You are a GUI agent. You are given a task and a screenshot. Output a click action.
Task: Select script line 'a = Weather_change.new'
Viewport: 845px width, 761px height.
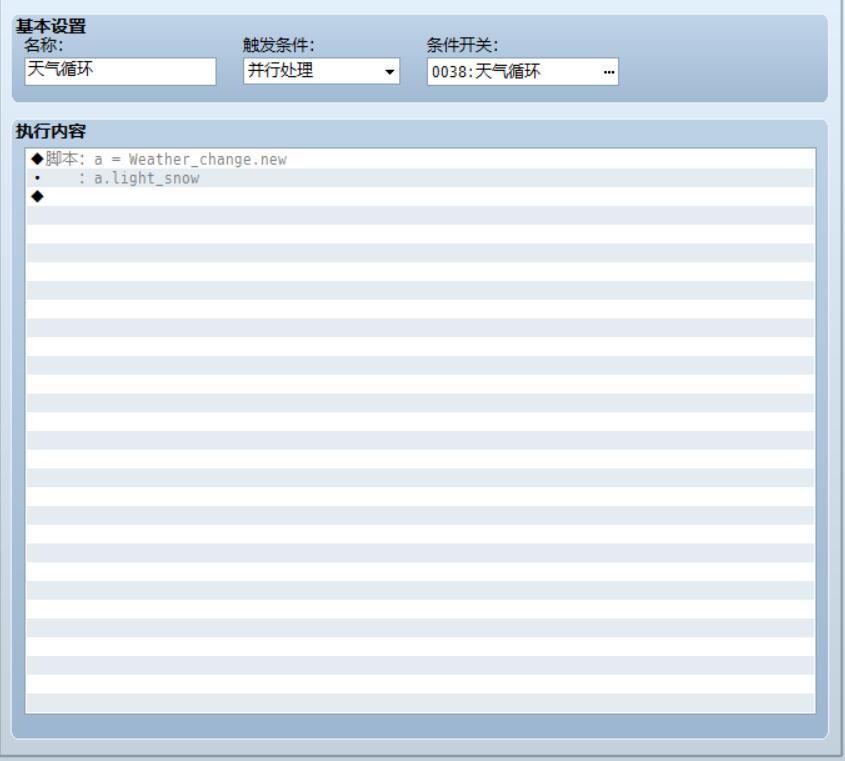click(420, 160)
